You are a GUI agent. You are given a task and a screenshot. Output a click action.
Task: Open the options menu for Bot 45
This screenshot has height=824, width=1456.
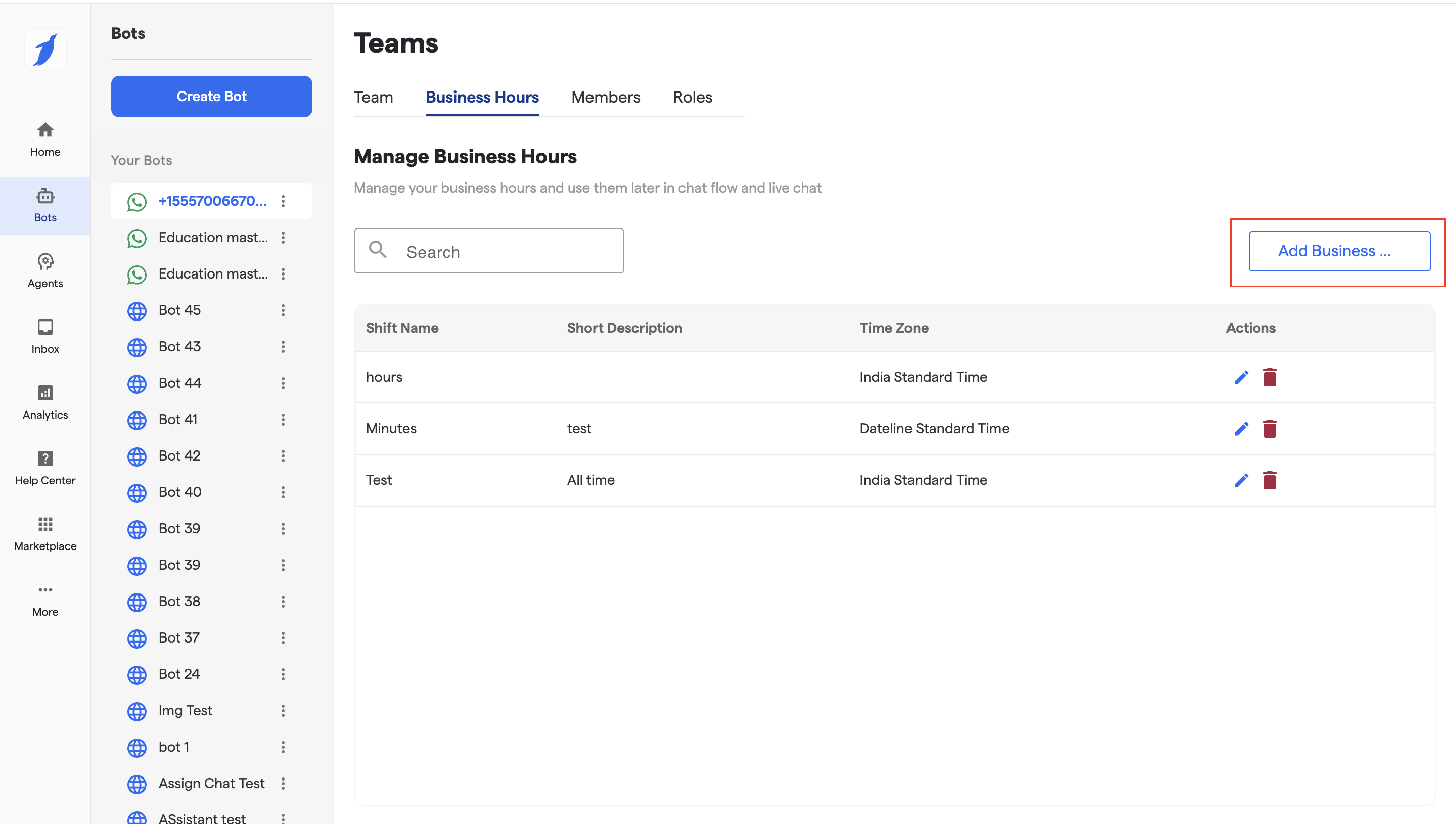point(283,310)
